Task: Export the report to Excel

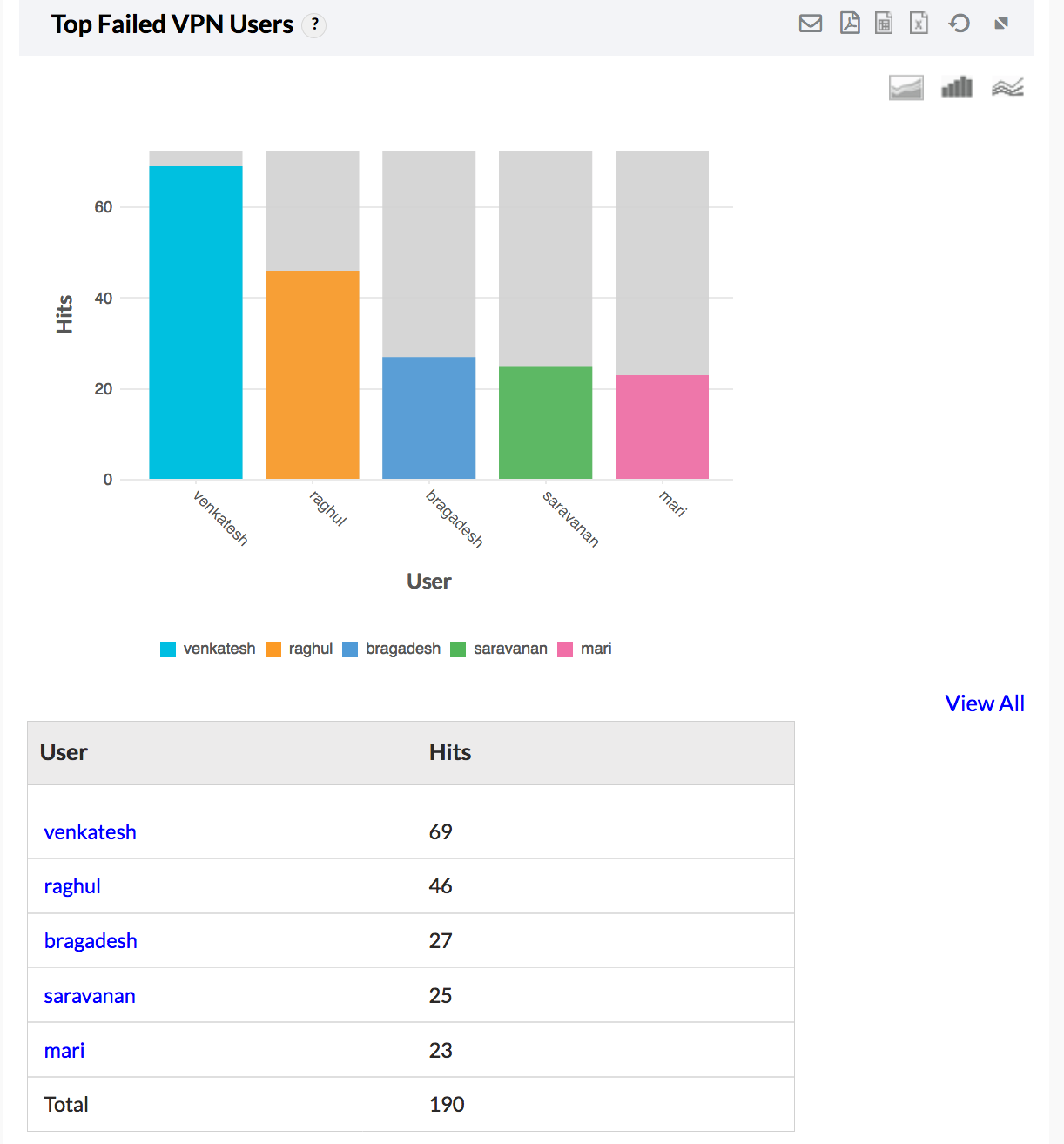Action: pyautogui.click(x=919, y=24)
